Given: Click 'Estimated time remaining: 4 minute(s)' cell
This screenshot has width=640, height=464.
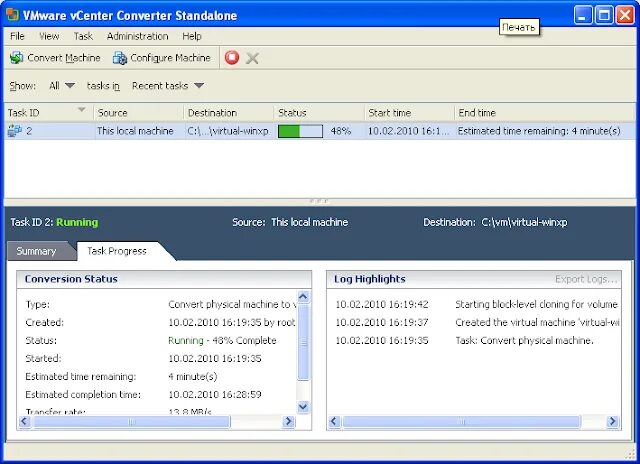Looking at the screenshot, I should coord(539,131).
